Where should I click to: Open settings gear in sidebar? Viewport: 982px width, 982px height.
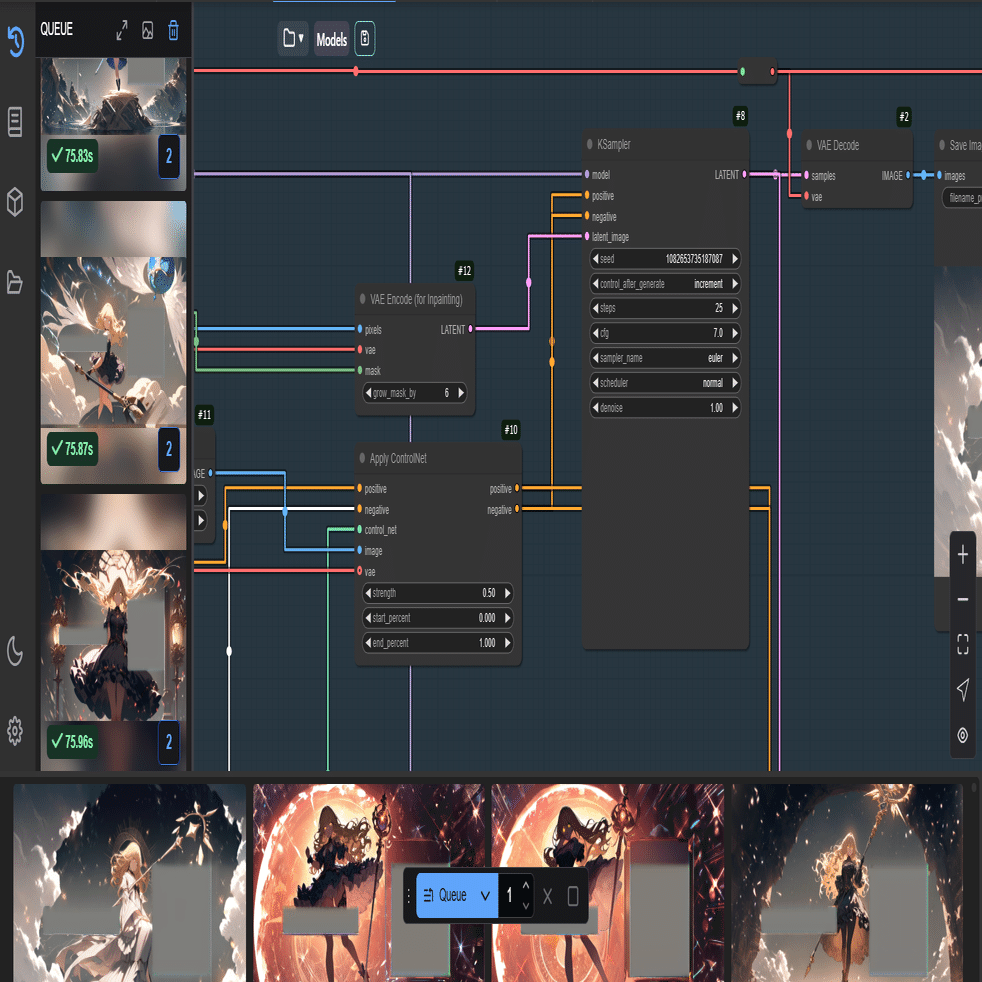[15, 731]
